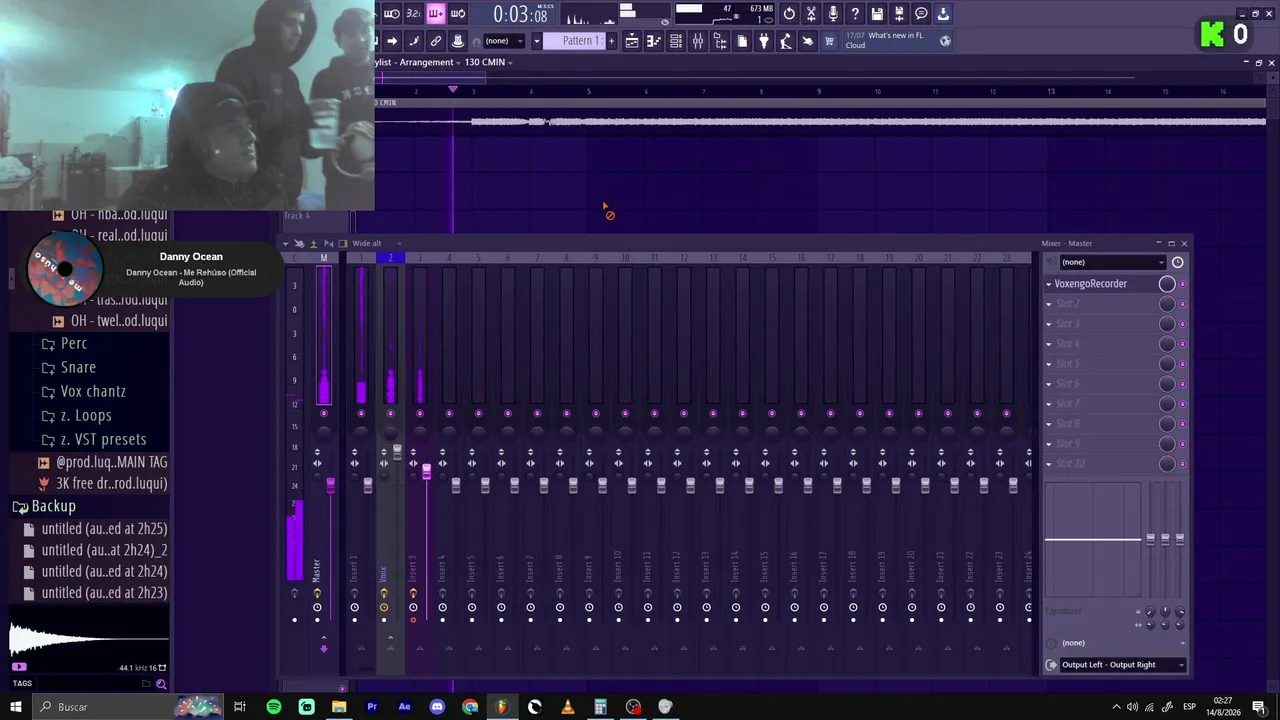Open the Snare folder in browser

[x=69, y=368]
